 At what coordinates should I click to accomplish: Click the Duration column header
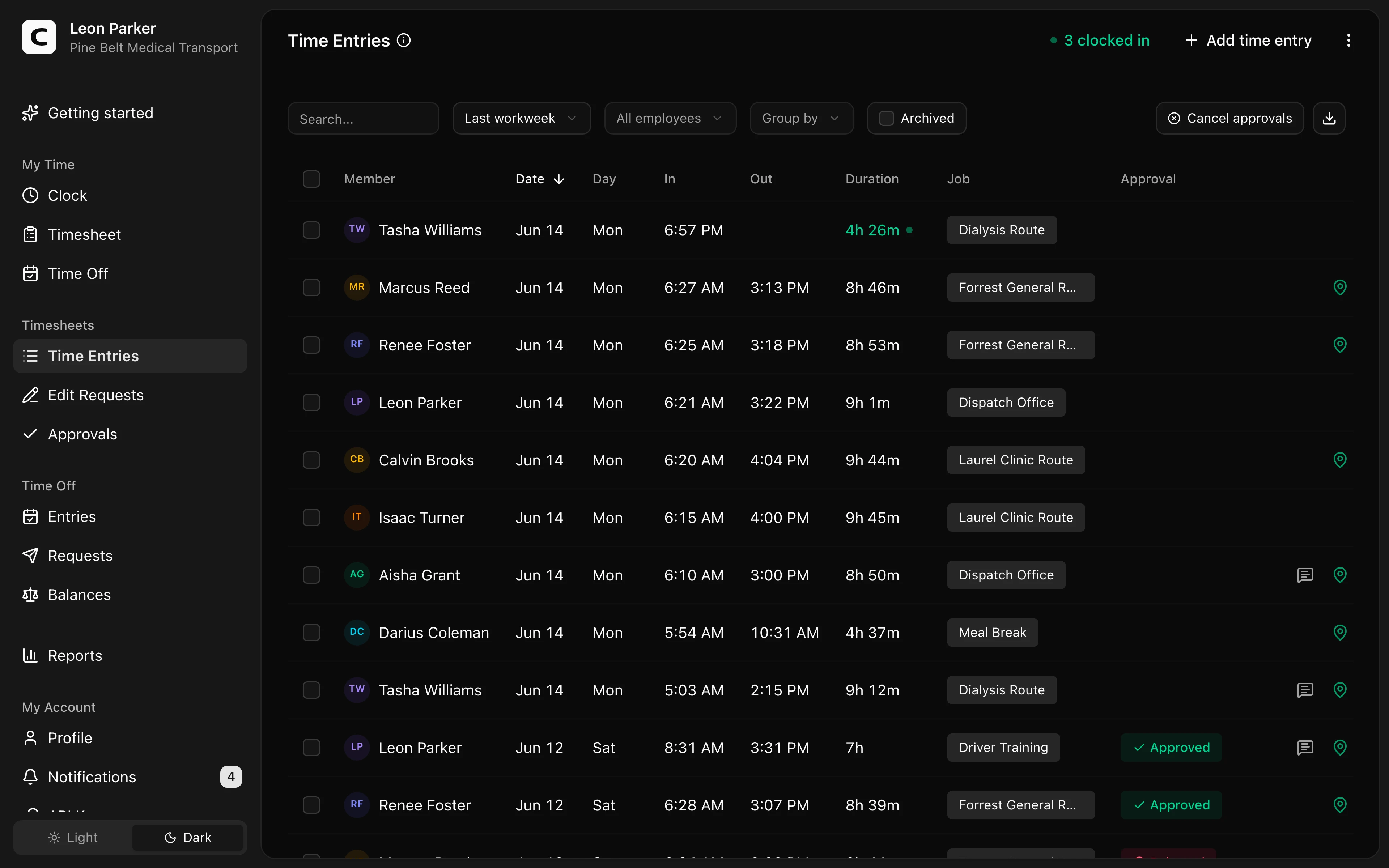tap(872, 179)
